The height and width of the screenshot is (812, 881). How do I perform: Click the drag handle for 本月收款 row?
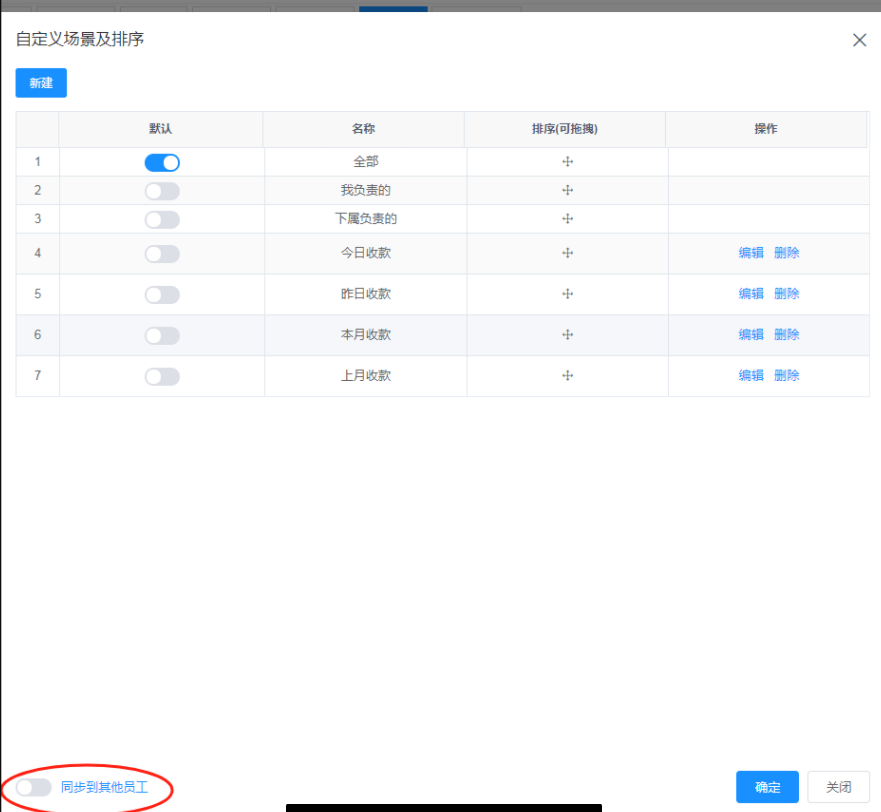567,335
